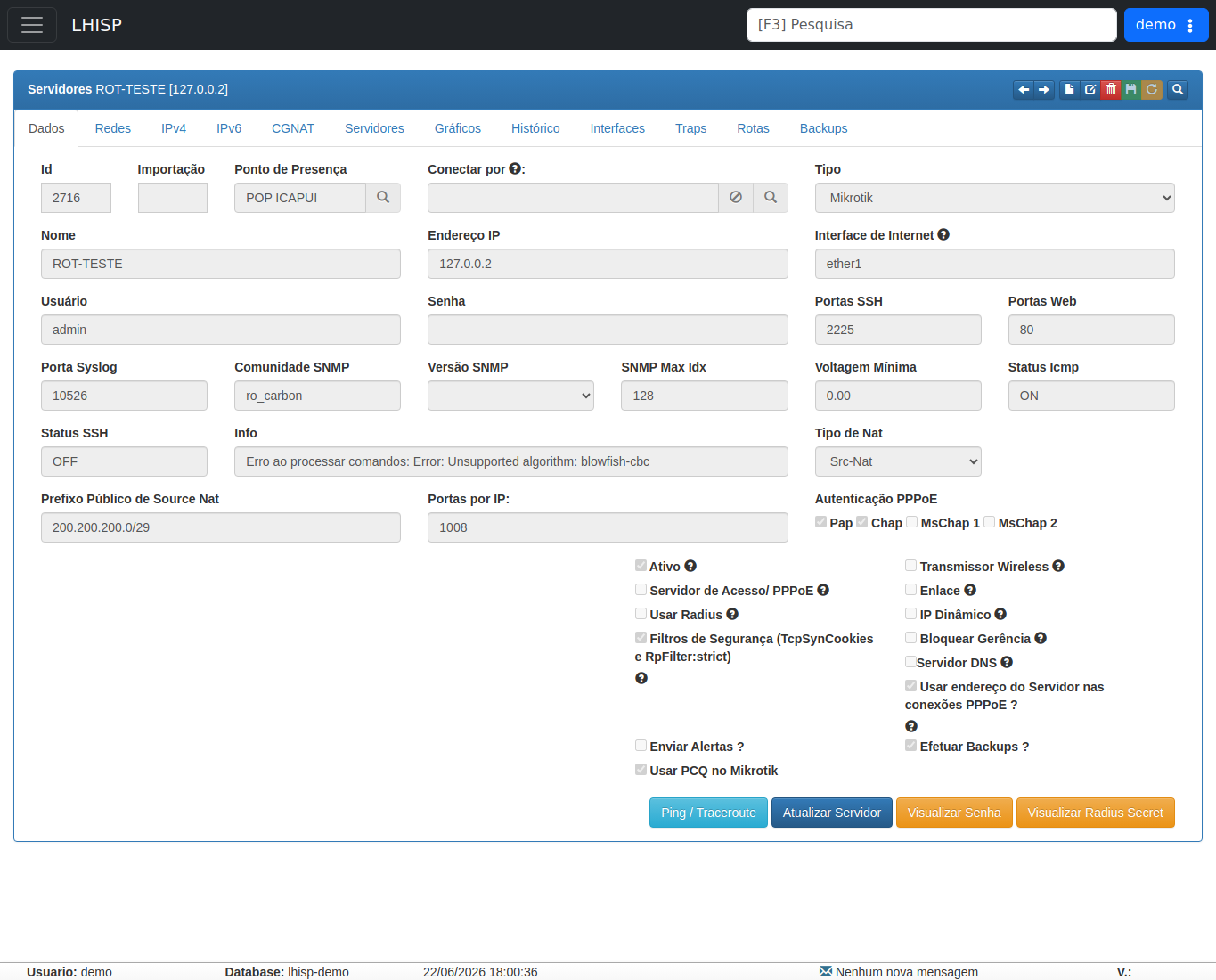Focus the F3 Pesquisa search field
This screenshot has width=1216, height=980.
931,25
